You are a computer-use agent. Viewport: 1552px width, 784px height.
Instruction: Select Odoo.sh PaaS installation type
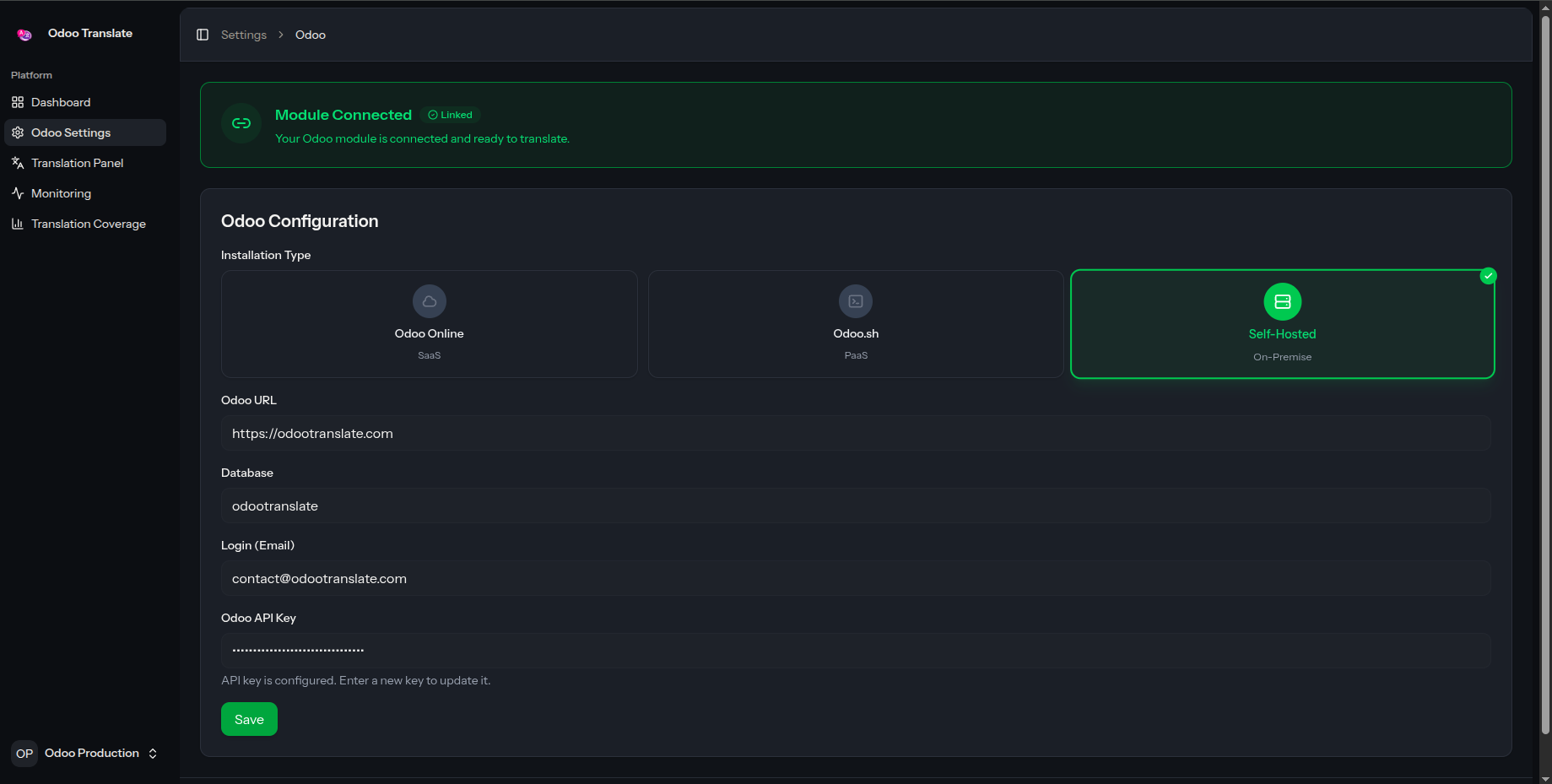(856, 324)
